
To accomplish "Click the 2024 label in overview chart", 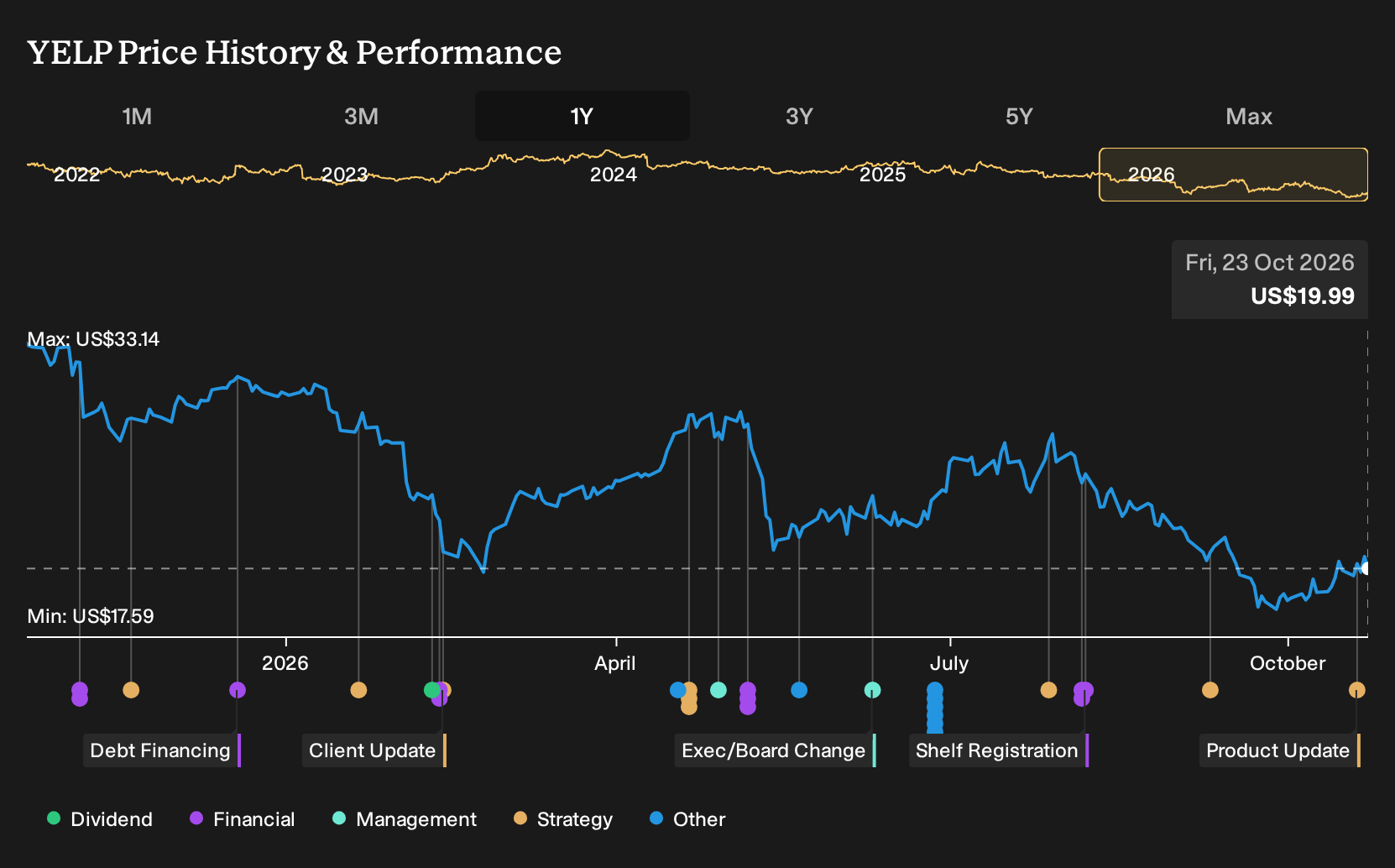I will [x=614, y=175].
